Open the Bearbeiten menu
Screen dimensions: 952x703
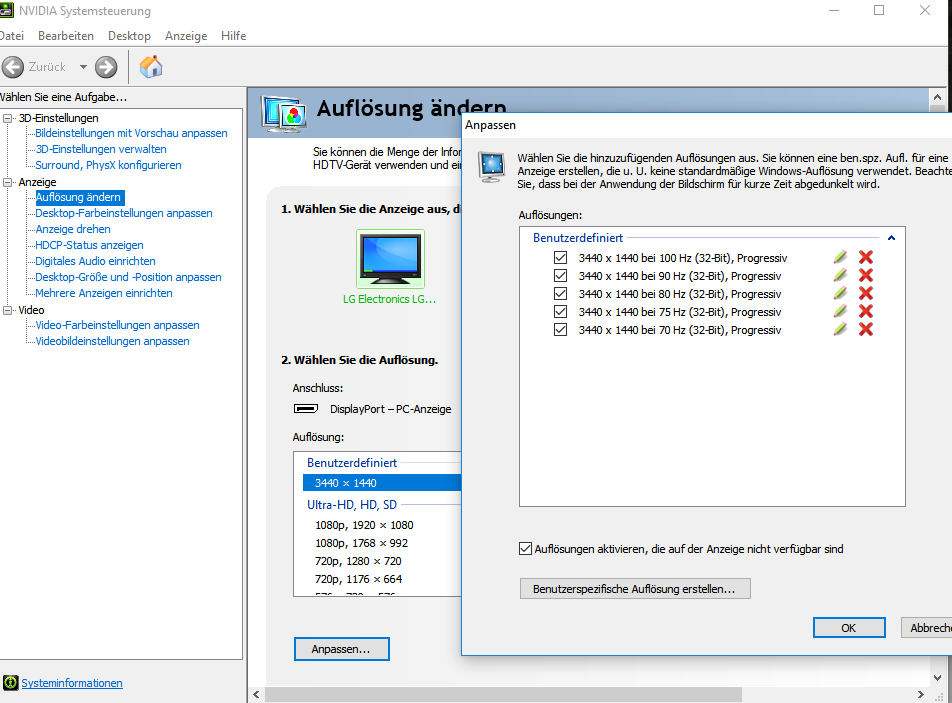point(66,36)
